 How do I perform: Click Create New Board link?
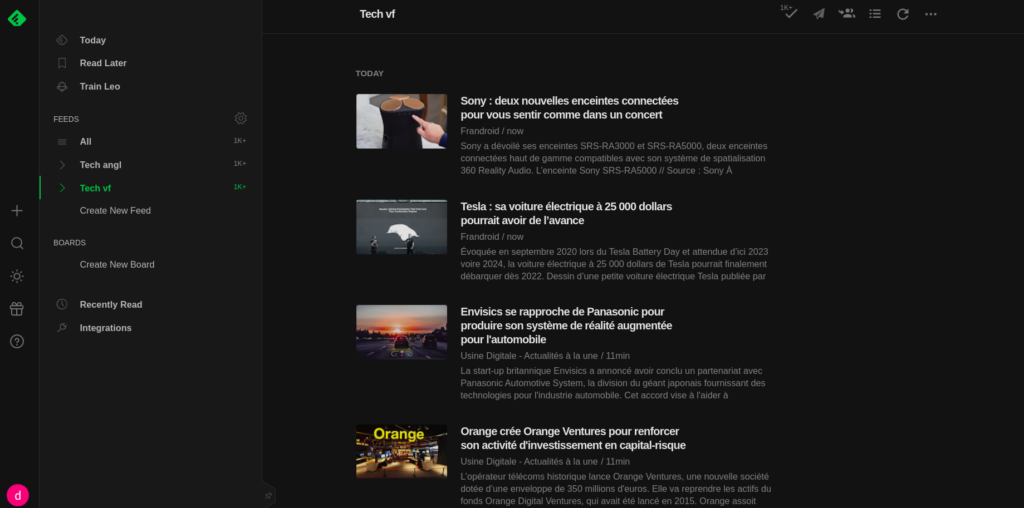117,264
